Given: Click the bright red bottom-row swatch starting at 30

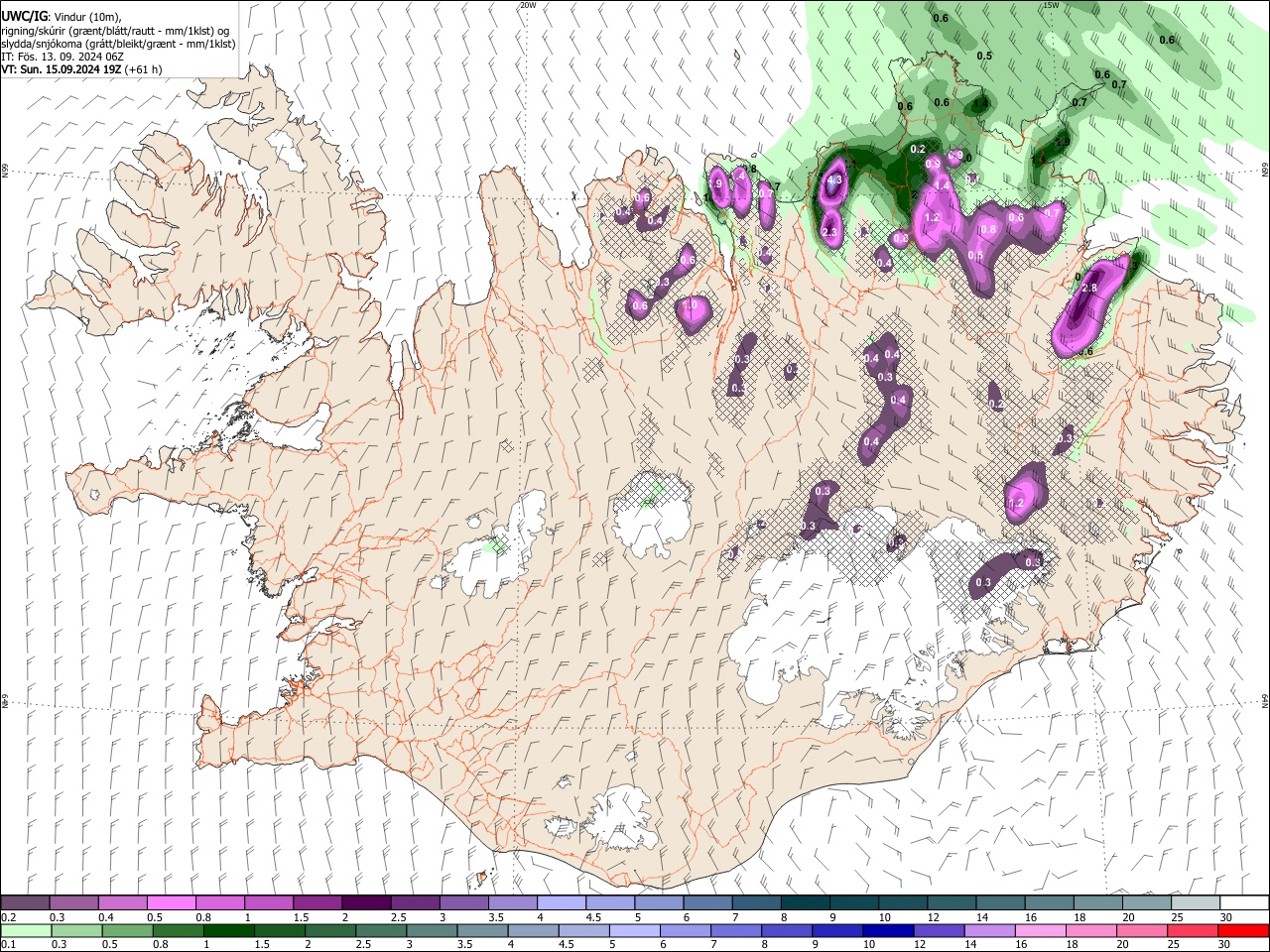Looking at the screenshot, I should click(x=1243, y=931).
